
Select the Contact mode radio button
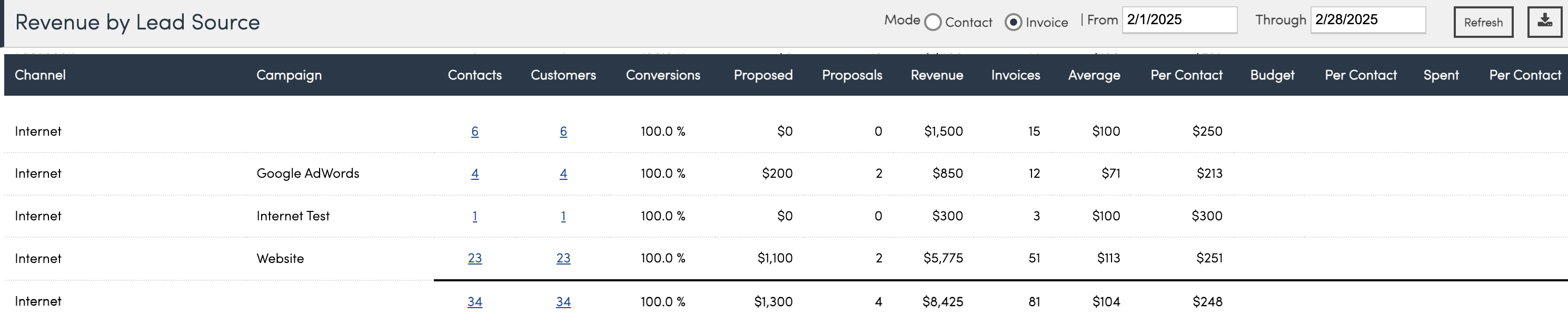(x=932, y=23)
